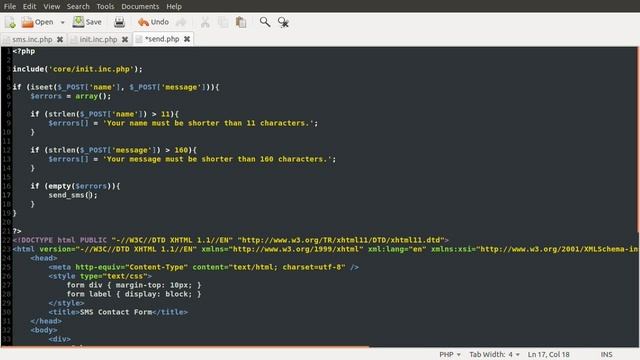Click the 'Your message must be shorter' string
640x360 pixels.
click(x=217, y=159)
